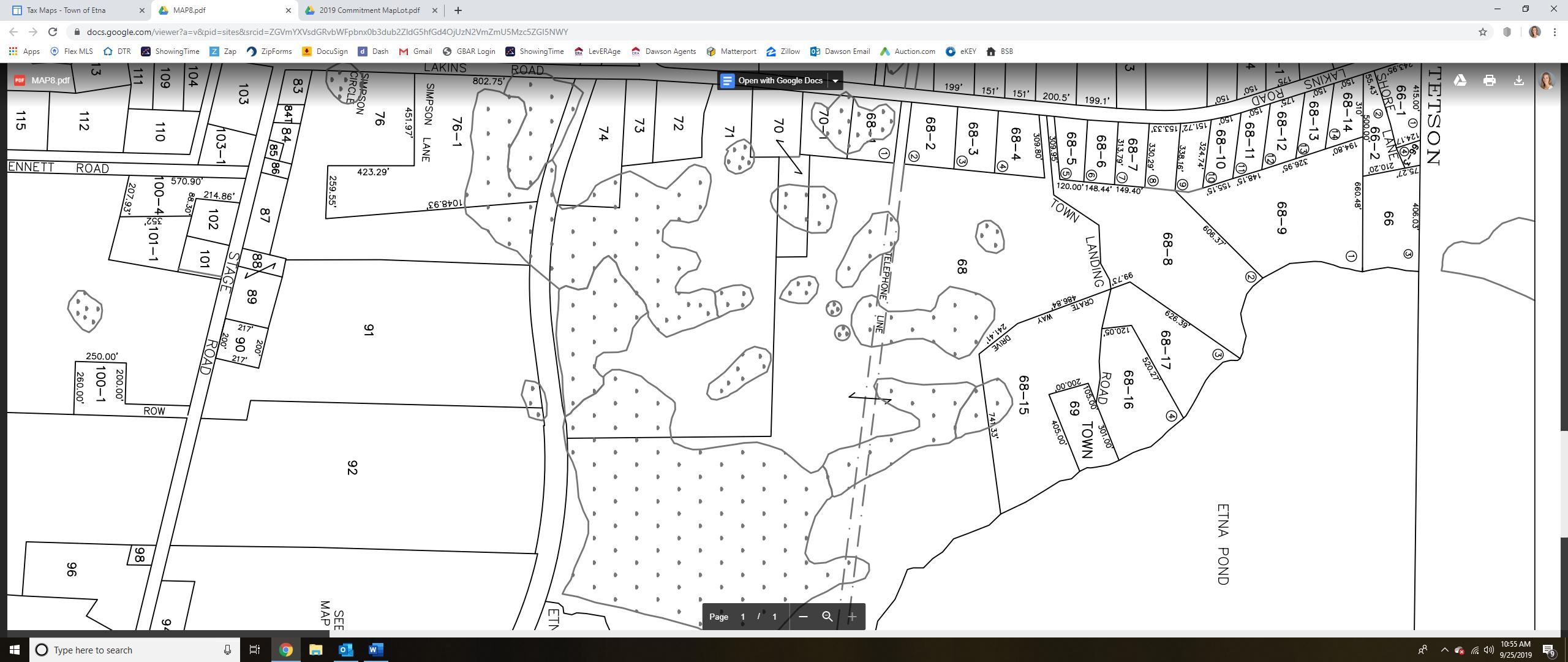1568x662 pixels.
Task: Open the Windows Start menu
Action: pos(15,650)
